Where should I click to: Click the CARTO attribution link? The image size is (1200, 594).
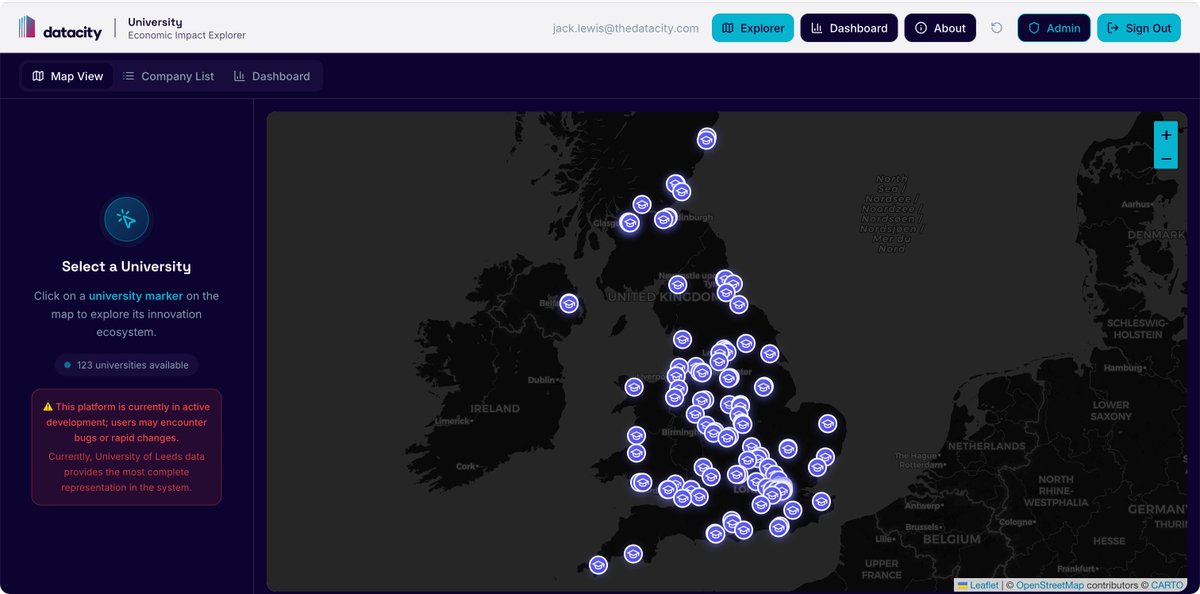tap(1166, 585)
